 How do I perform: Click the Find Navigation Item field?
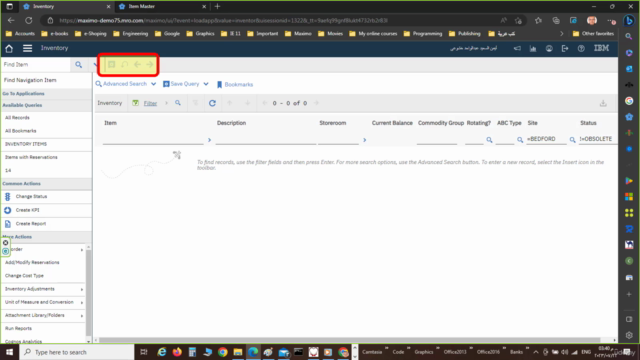coord(46,80)
